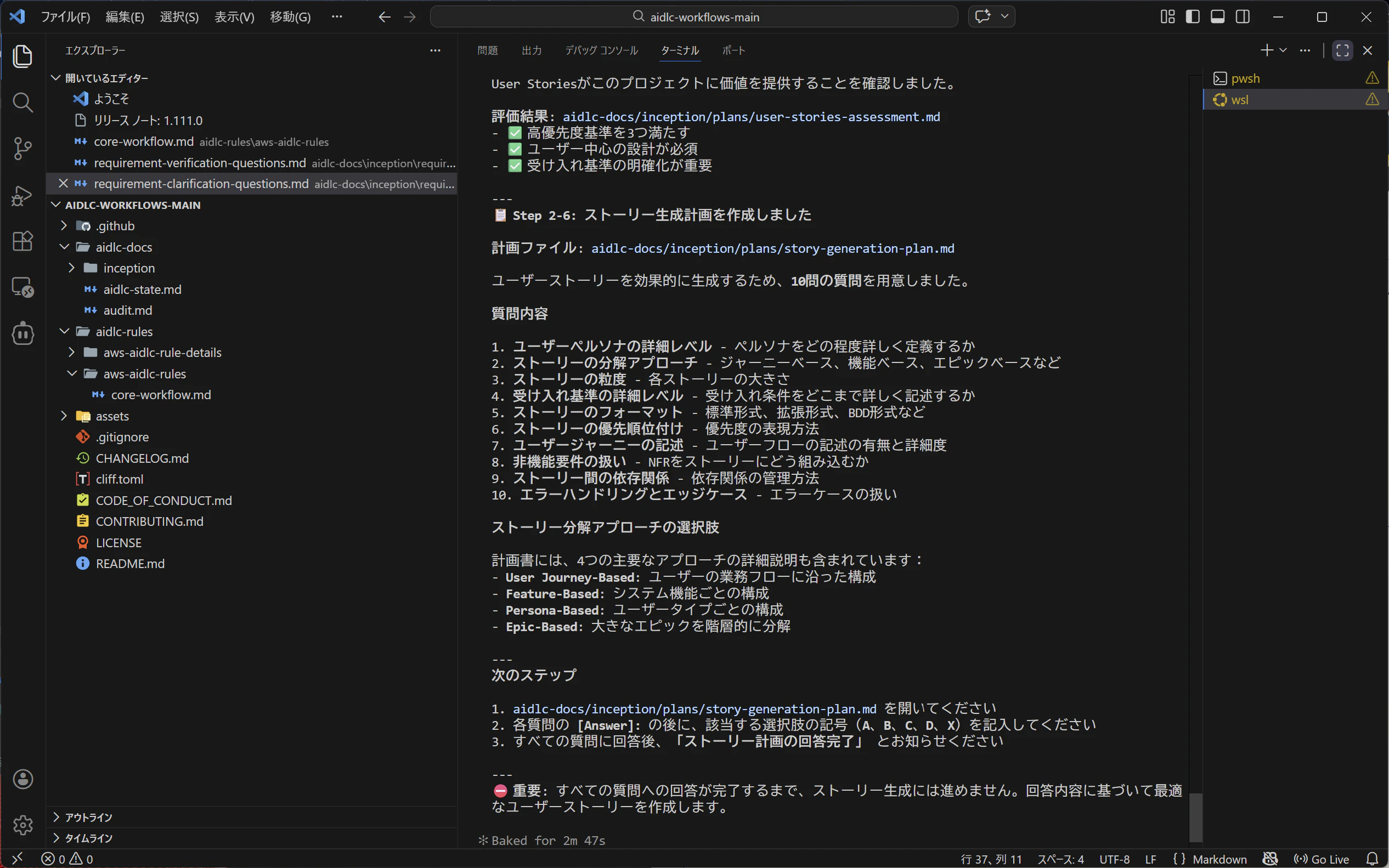Click UTF-8 encoding in status bar
1389x868 pixels.
pos(1115,859)
